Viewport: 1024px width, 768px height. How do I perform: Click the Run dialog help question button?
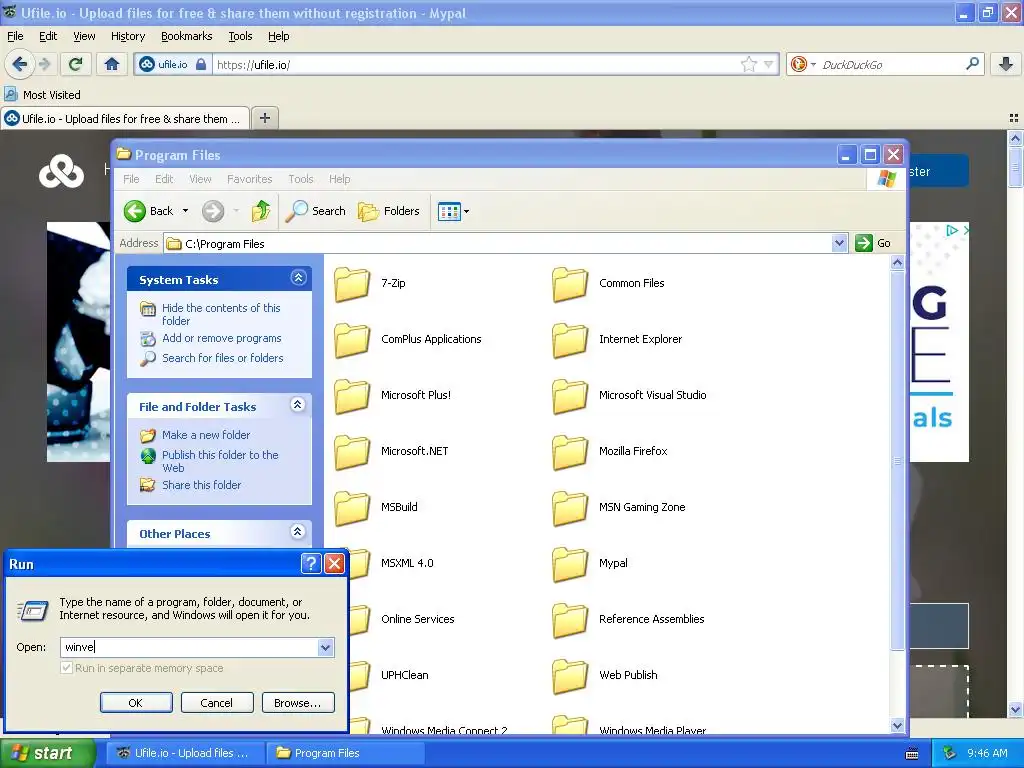(x=311, y=564)
